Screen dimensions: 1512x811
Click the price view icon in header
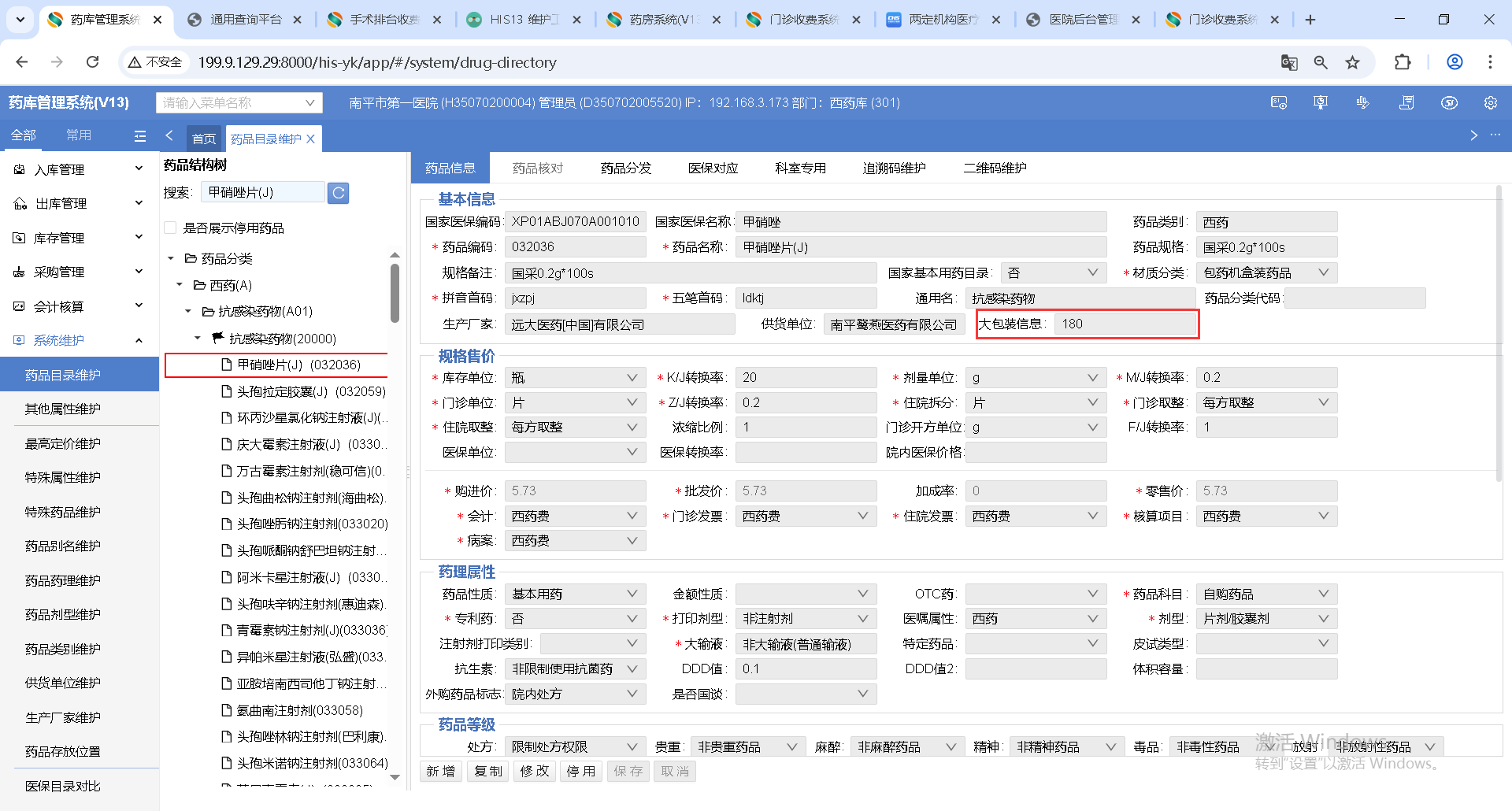pyautogui.click(x=1279, y=103)
